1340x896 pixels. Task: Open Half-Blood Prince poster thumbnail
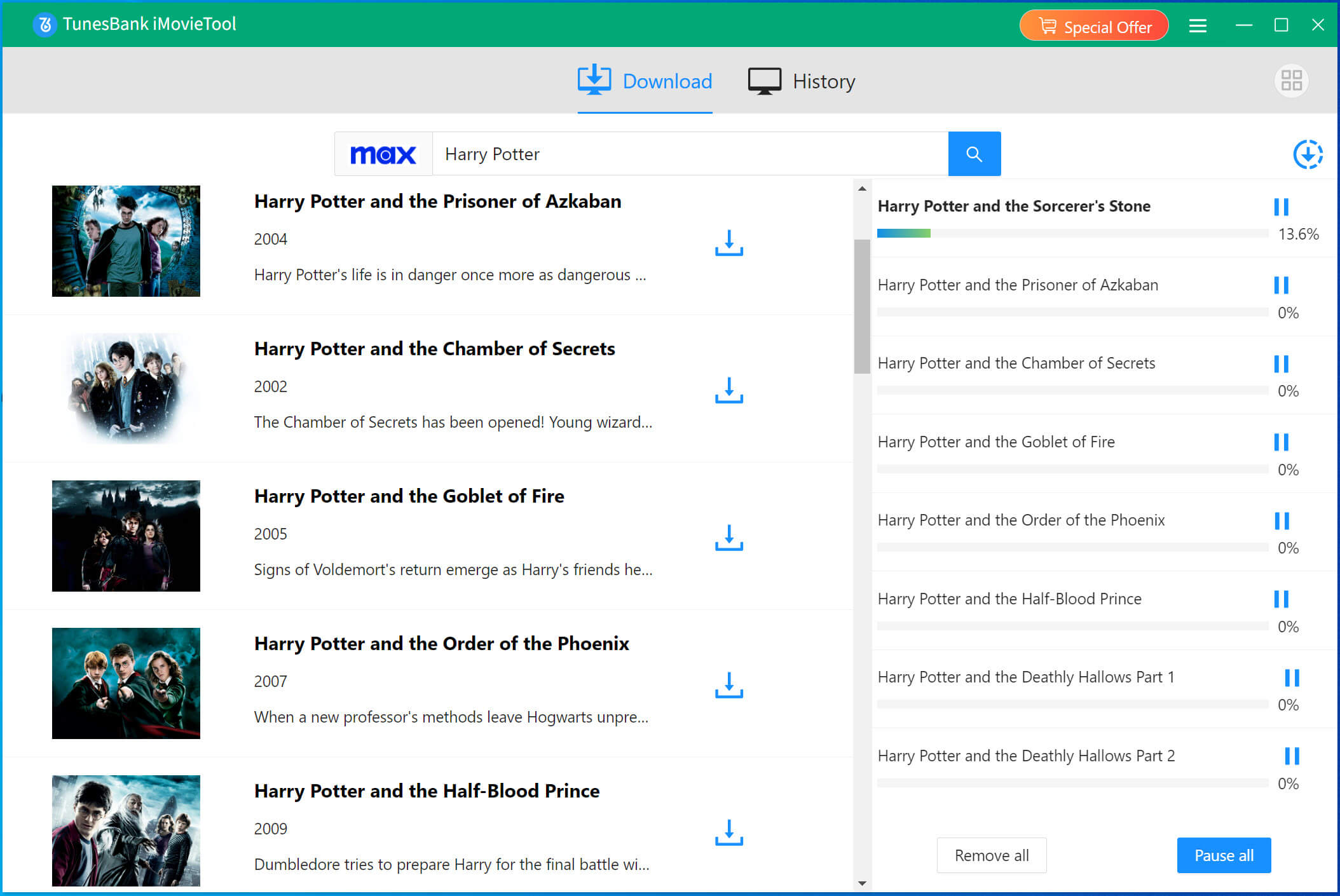click(126, 831)
